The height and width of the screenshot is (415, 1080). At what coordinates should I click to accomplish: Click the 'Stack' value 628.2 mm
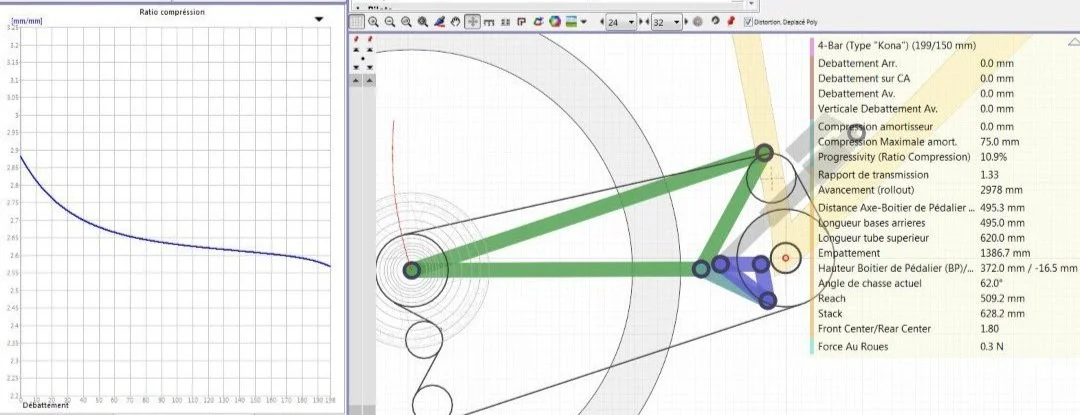pos(1002,314)
